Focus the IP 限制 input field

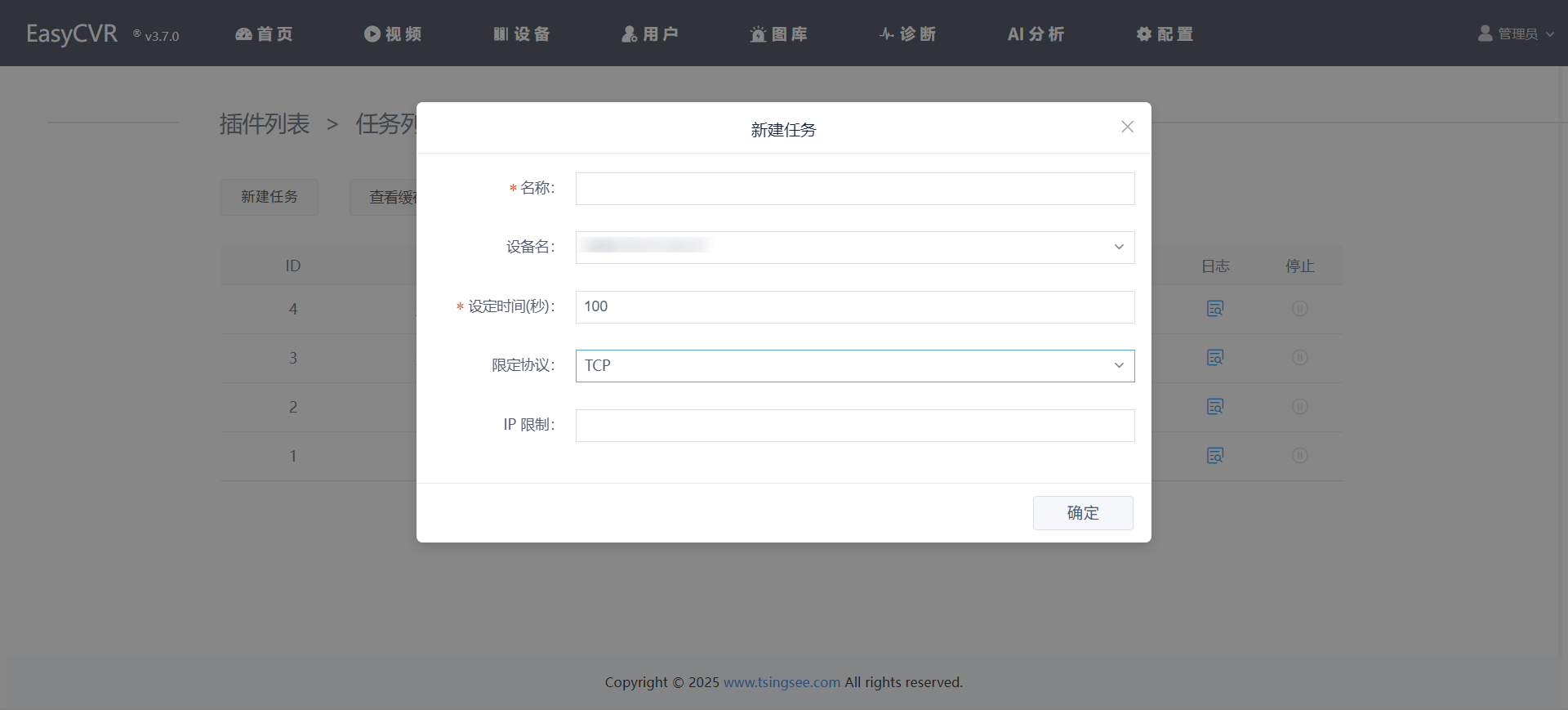(x=855, y=426)
